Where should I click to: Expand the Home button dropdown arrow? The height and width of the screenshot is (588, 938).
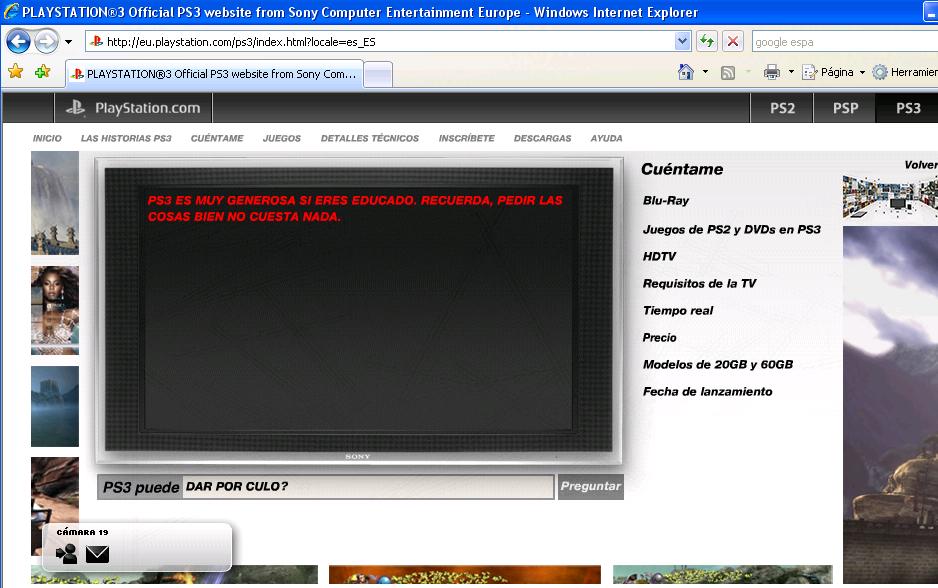[x=705, y=72]
